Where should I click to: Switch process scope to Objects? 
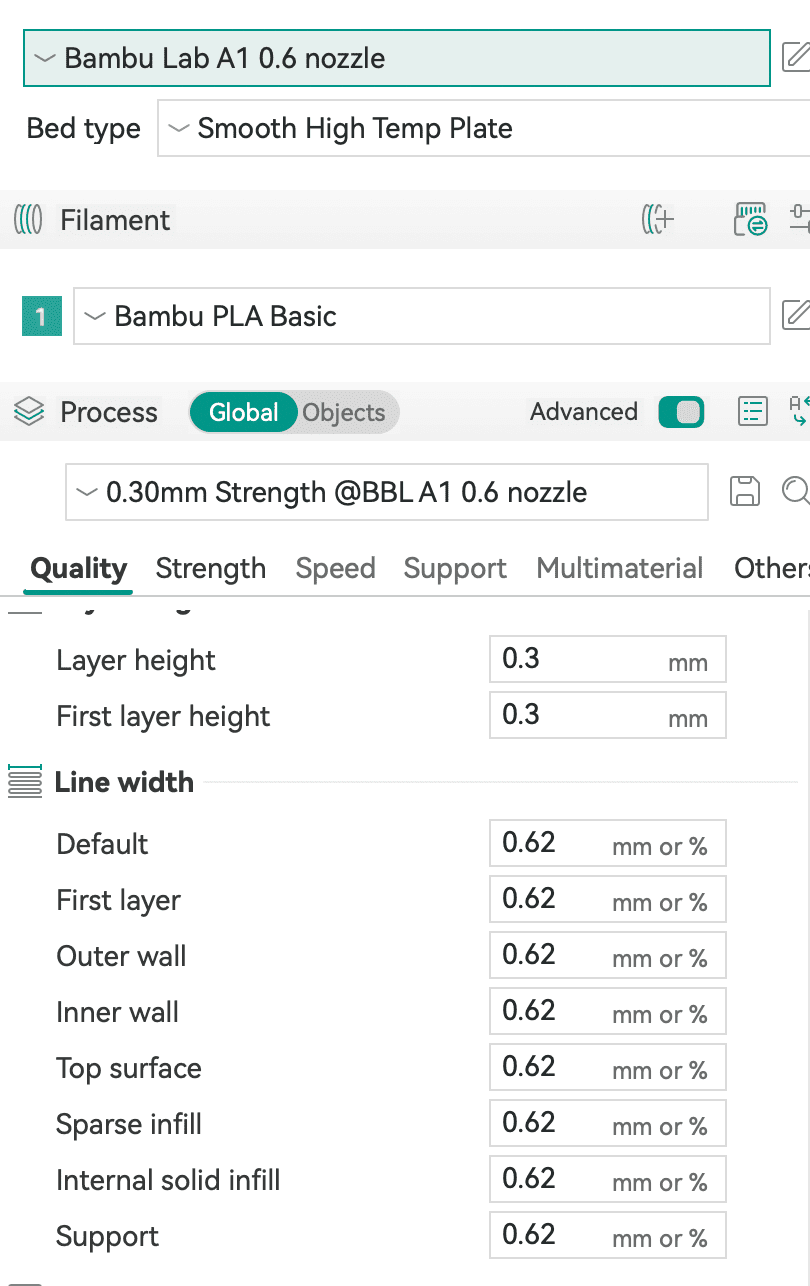(344, 412)
